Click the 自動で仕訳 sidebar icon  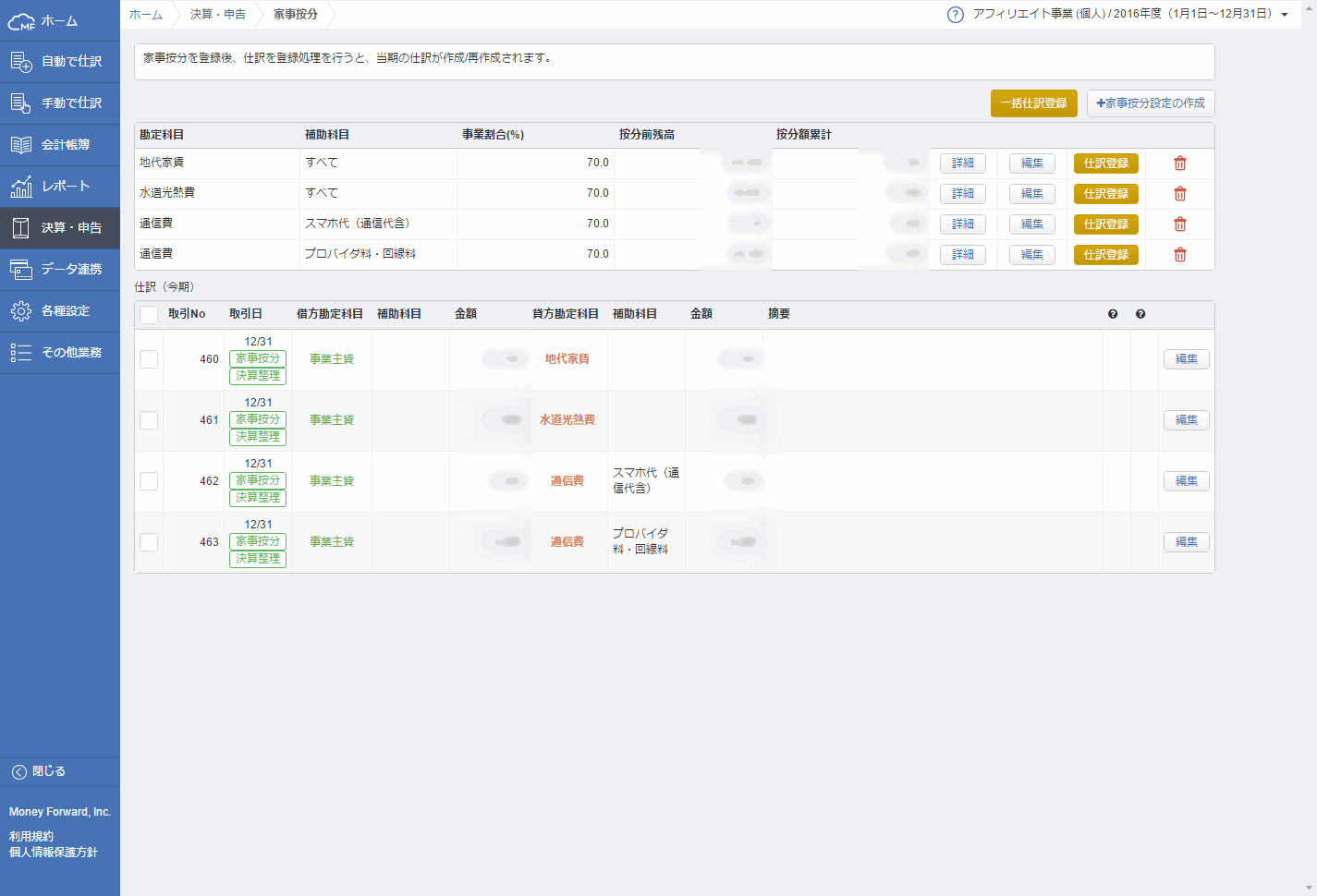(20, 62)
